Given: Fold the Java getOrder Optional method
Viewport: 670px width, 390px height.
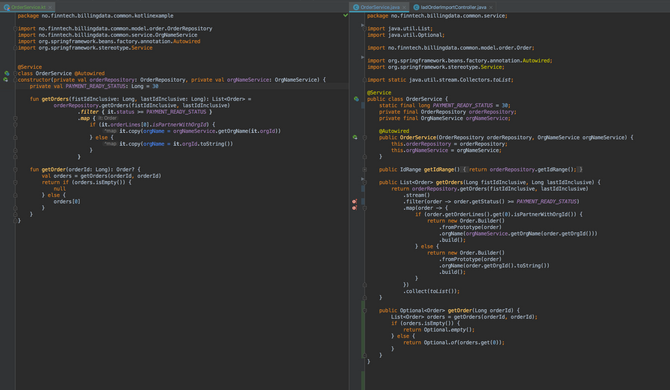Looking at the screenshot, I should point(364,311).
